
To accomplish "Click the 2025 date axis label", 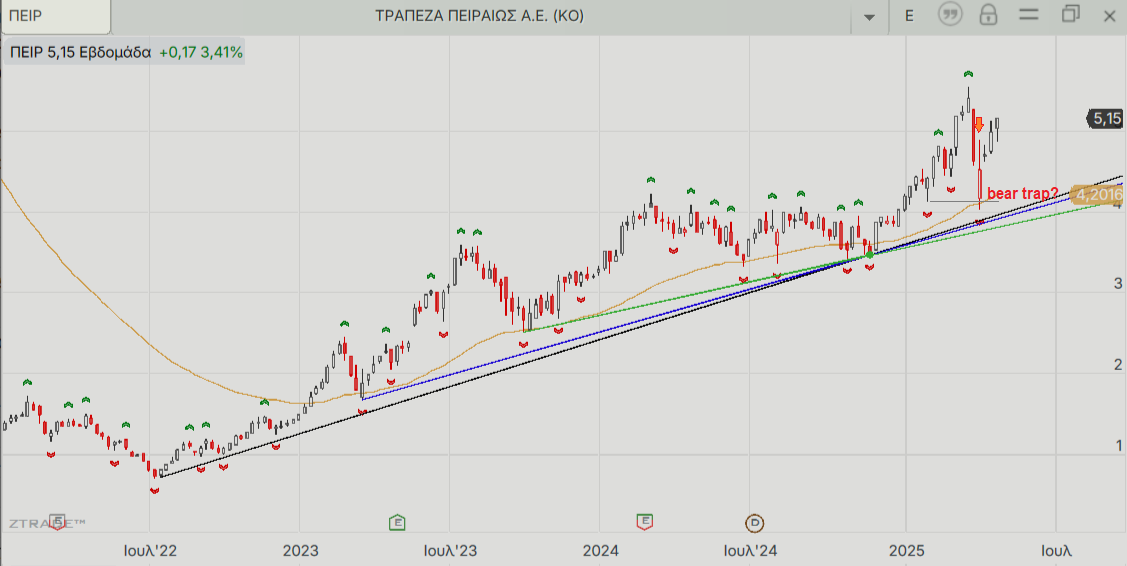I will click(906, 552).
